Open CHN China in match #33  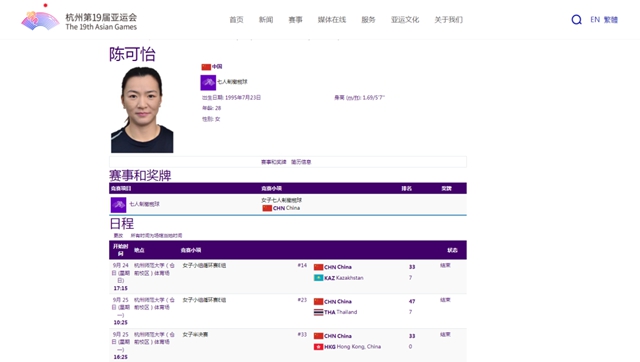tap(338, 336)
